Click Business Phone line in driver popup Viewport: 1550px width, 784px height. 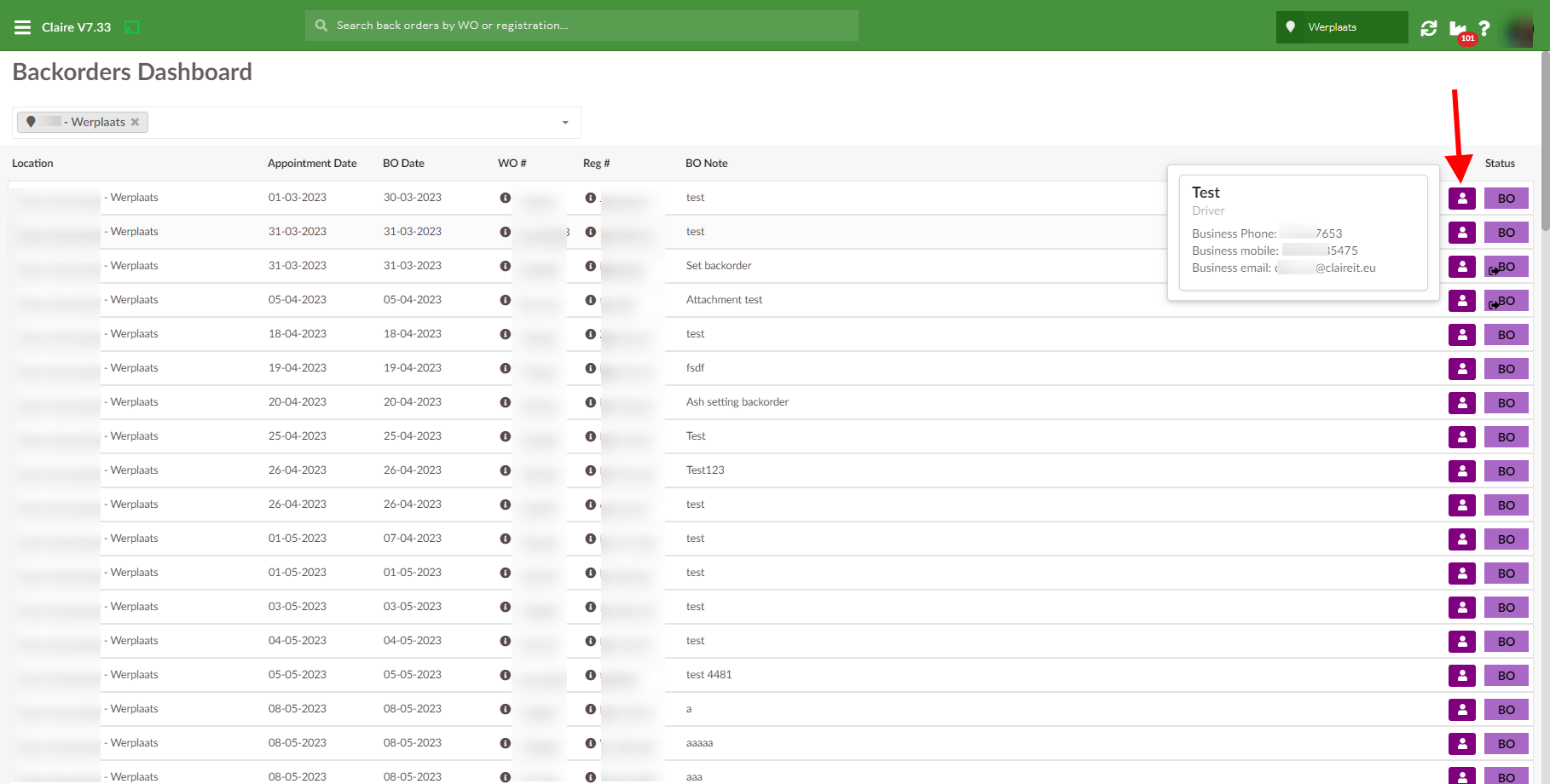pos(1267,233)
